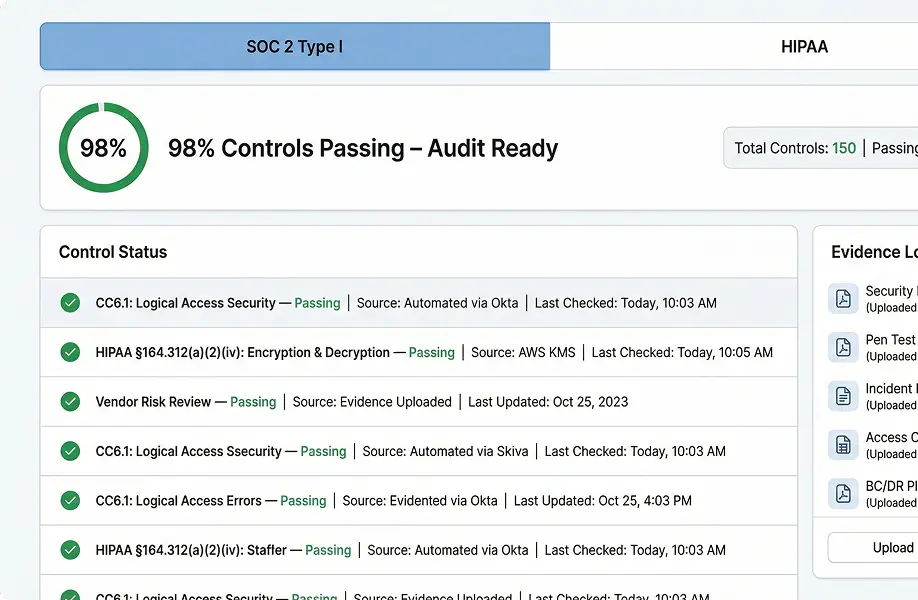Click Passing status on Encryption & Decryption row

click(431, 353)
